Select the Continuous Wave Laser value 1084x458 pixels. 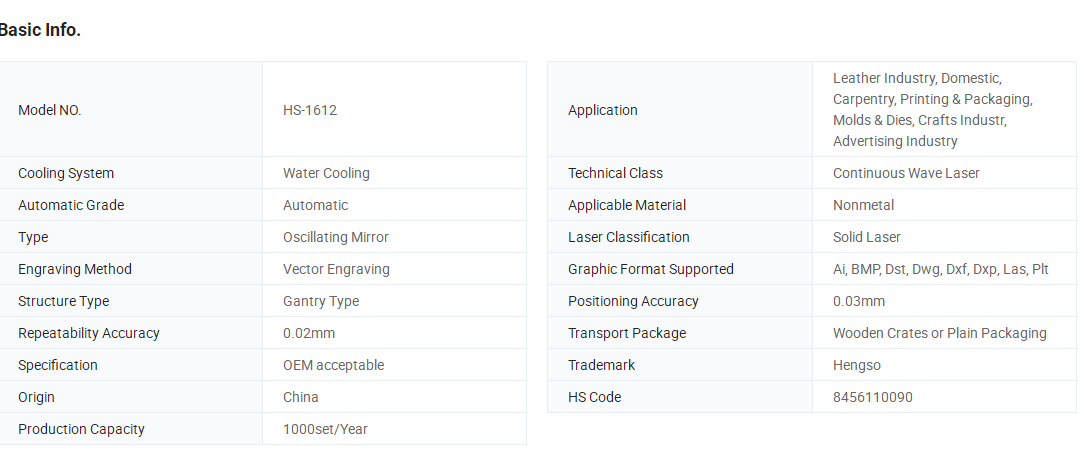[x=906, y=173]
